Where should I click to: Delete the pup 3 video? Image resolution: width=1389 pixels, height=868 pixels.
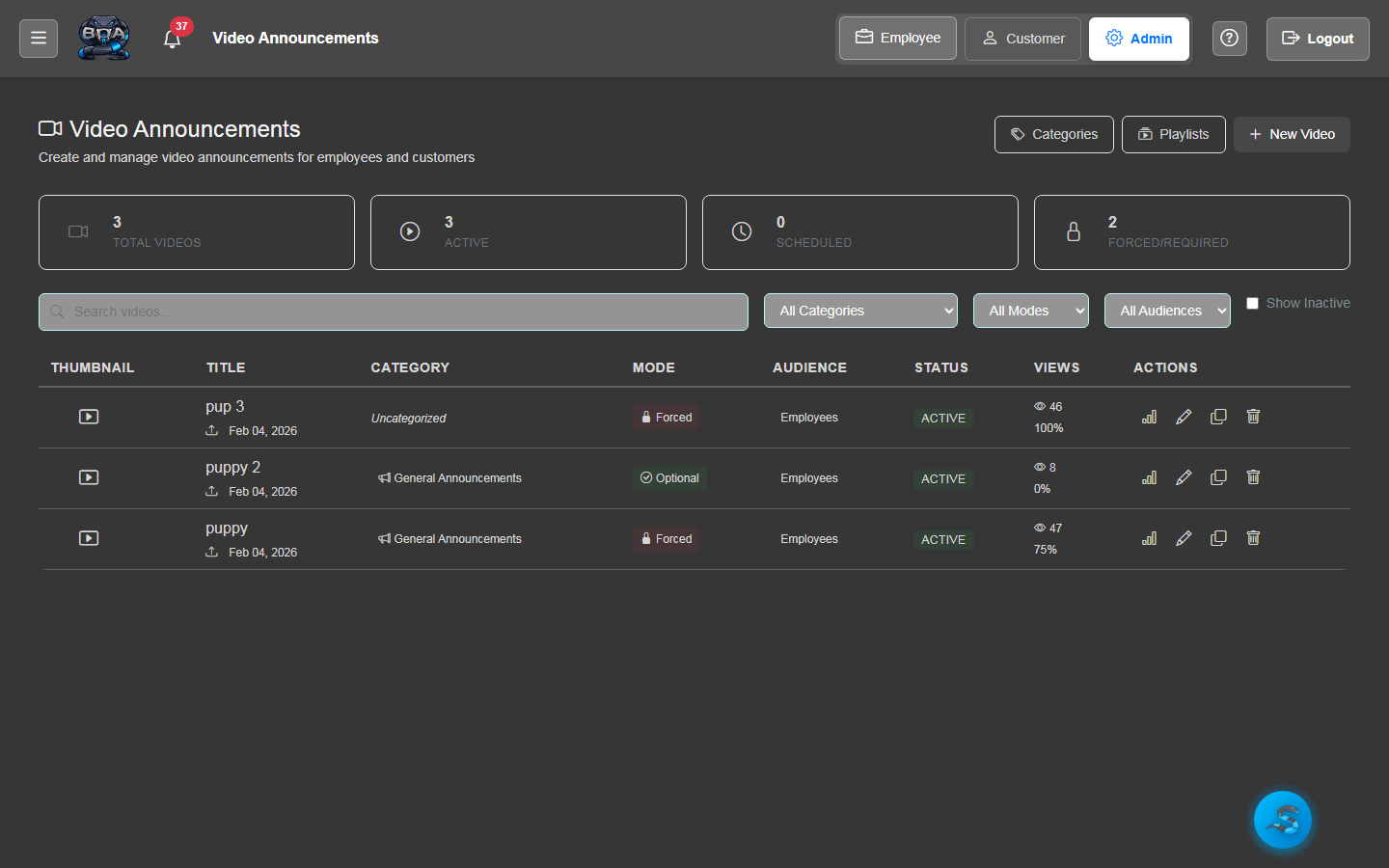coord(1253,416)
